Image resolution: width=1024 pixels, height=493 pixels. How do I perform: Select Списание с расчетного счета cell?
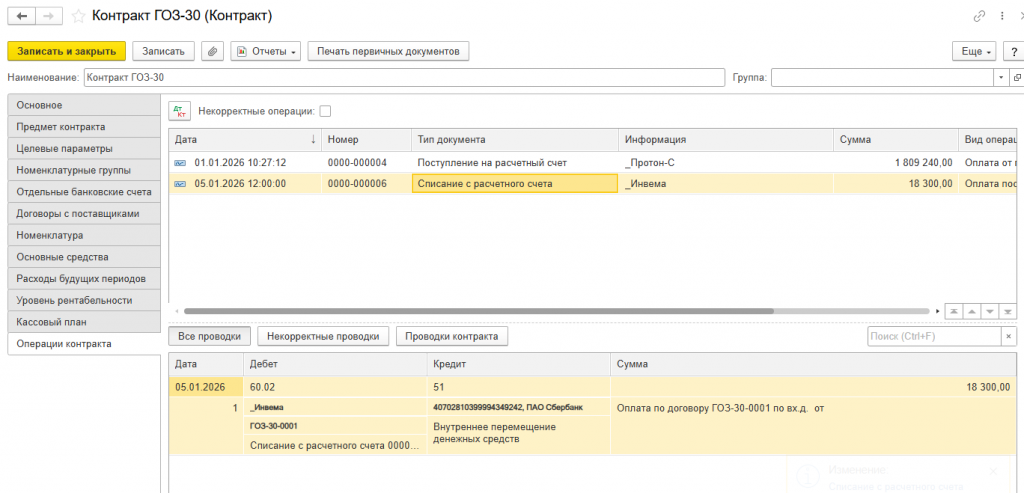pyautogui.click(x=515, y=184)
